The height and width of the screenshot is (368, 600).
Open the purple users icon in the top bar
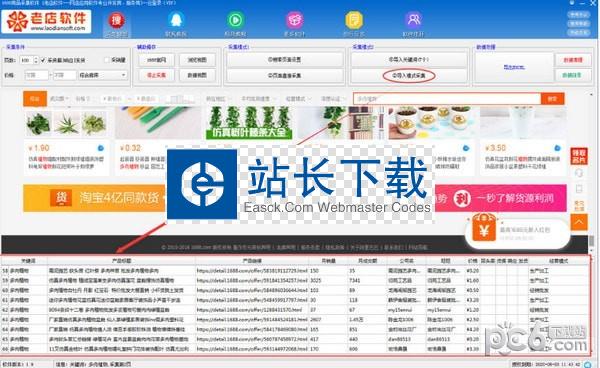pyautogui.click(x=413, y=20)
